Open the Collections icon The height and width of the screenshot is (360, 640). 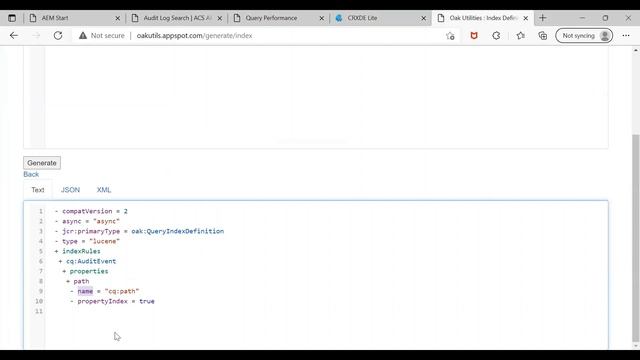click(542, 36)
